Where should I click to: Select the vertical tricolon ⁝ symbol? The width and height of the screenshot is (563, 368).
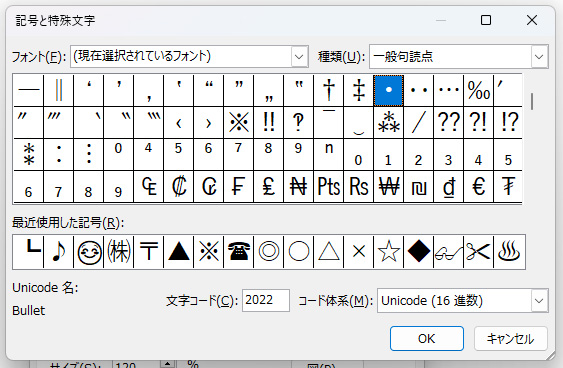click(x=89, y=154)
